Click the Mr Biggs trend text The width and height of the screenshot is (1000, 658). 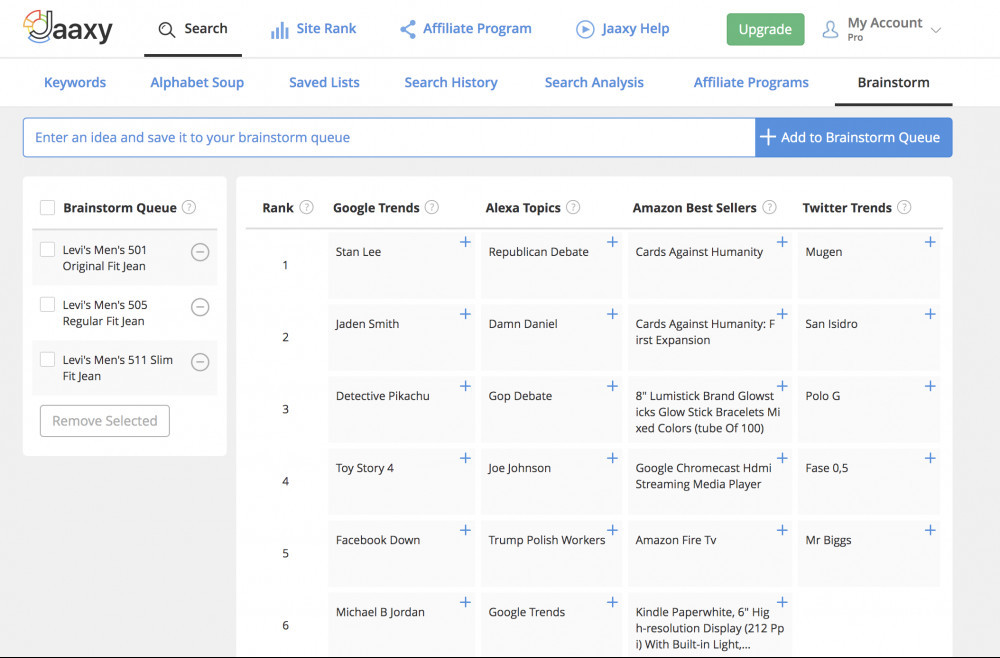(828, 540)
